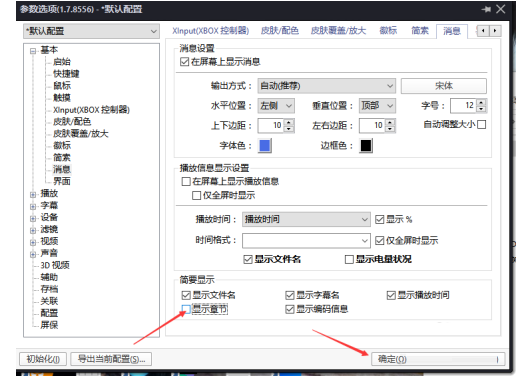Click 导出当前配置(S)... button
The height and width of the screenshot is (384, 520).
click(x=111, y=359)
